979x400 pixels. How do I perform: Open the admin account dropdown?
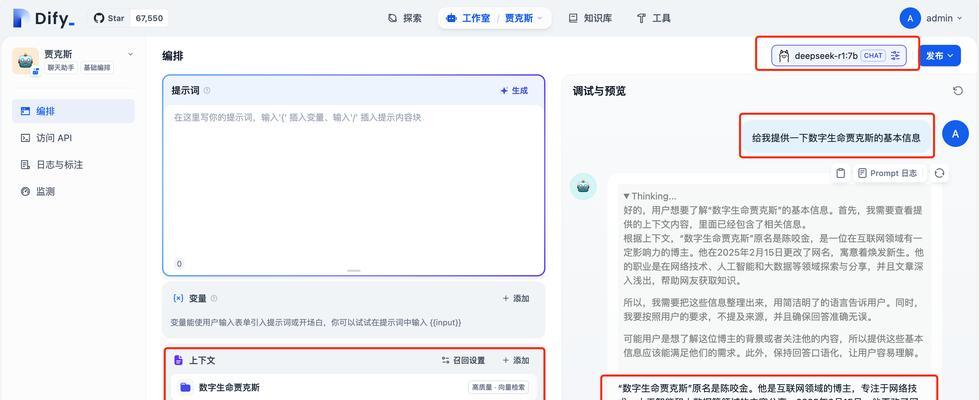[943, 18]
